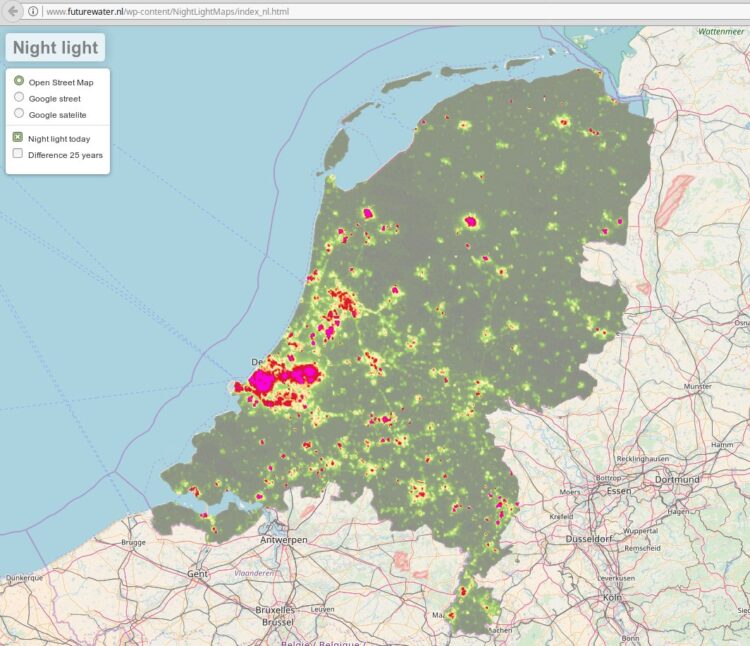Screen dimensions: 750x646
Task: Click the Hamm label on map
Action: 722,445
